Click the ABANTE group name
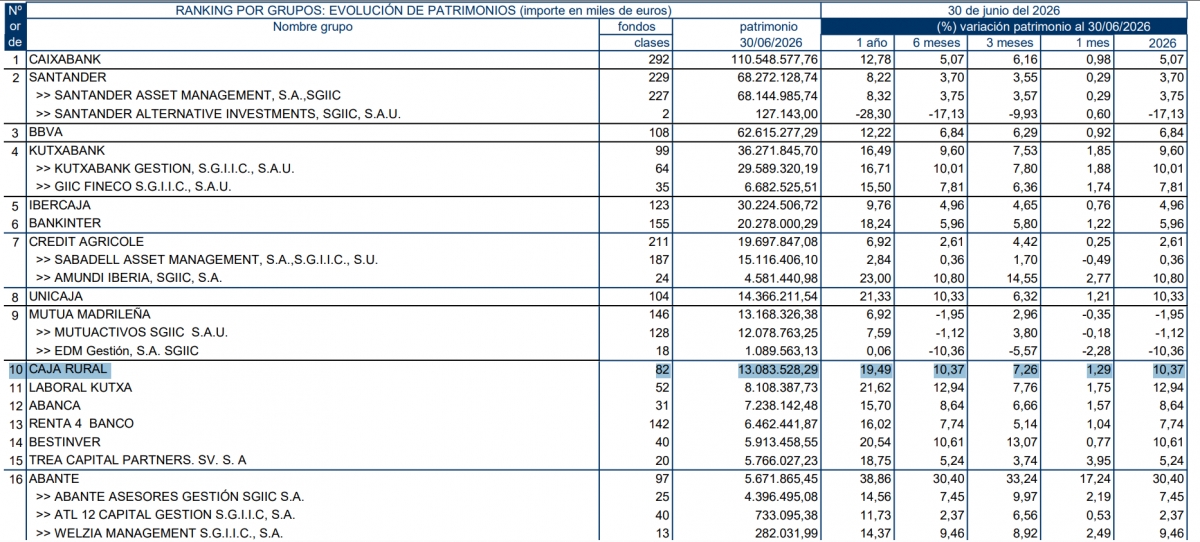Image resolution: width=1200 pixels, height=542 pixels. click(54, 479)
